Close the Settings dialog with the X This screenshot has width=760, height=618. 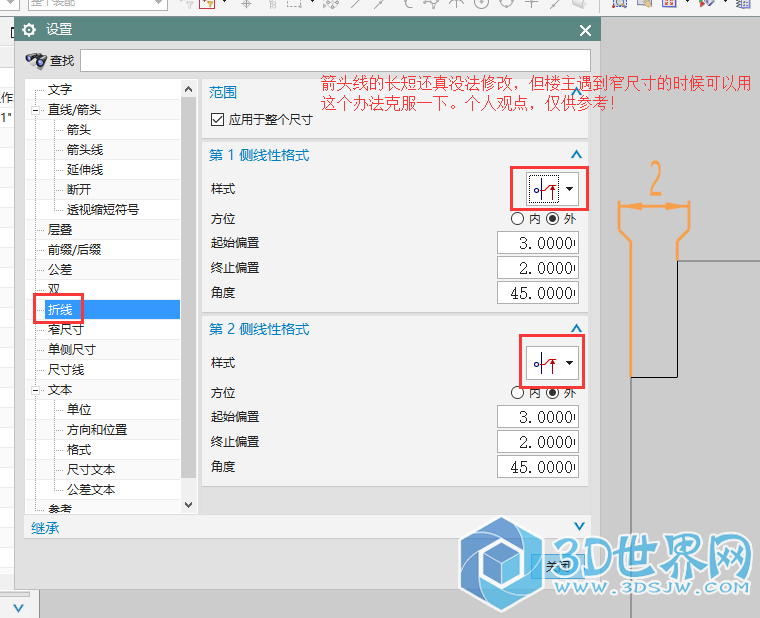click(585, 31)
